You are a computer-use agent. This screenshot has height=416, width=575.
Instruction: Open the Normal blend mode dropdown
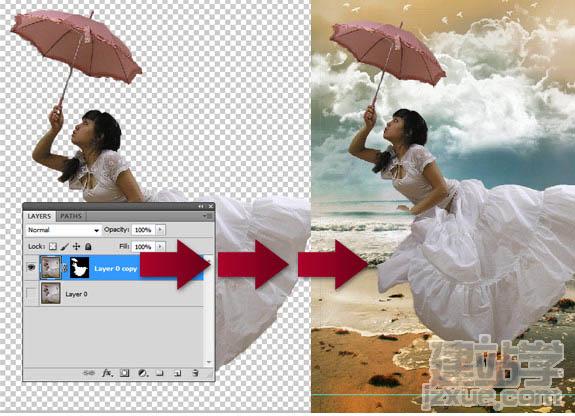click(x=63, y=230)
